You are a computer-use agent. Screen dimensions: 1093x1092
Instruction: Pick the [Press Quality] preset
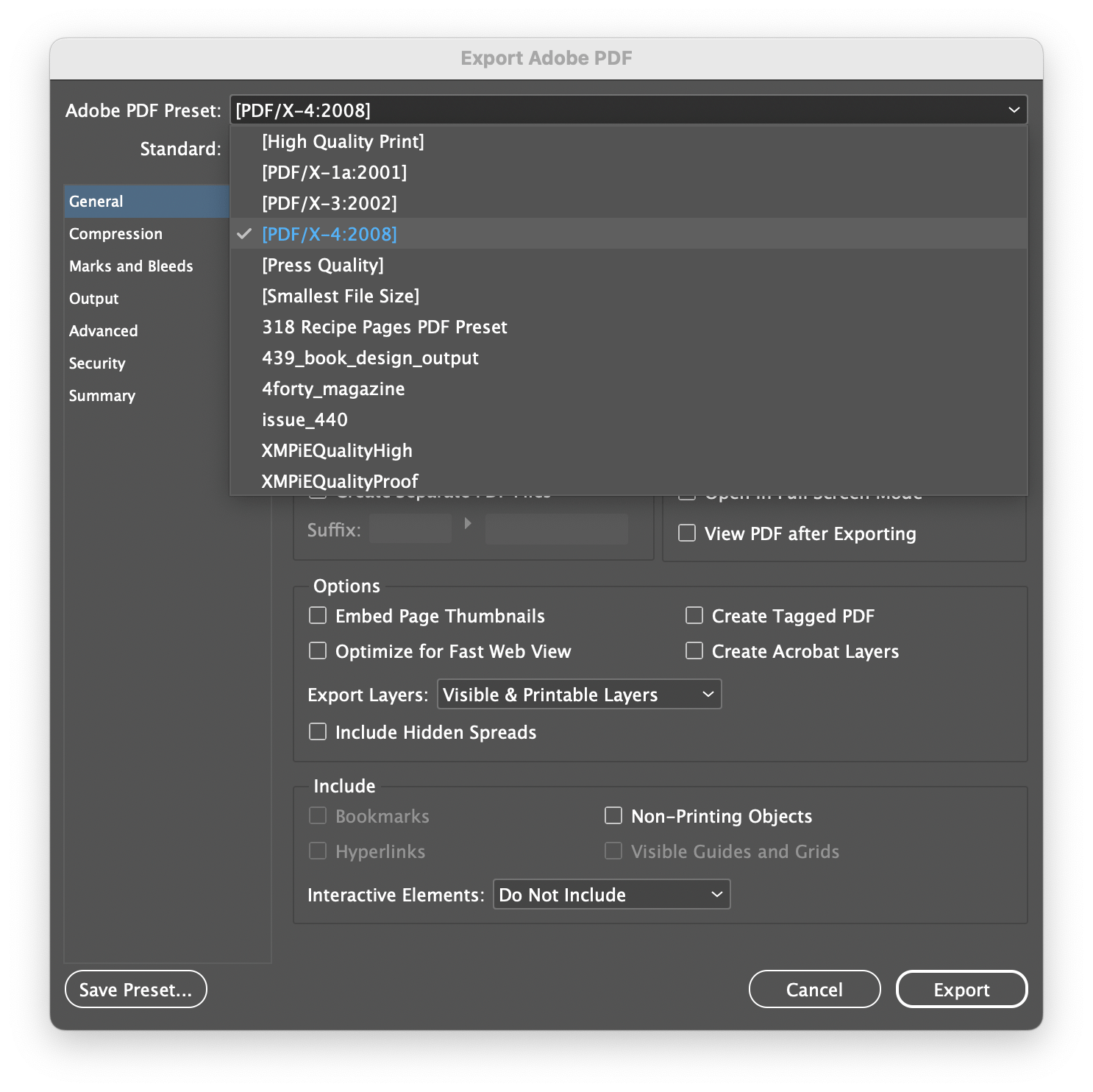(x=323, y=265)
